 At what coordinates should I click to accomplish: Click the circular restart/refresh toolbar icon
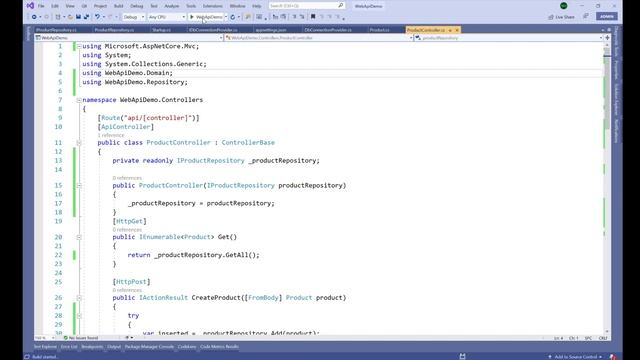(x=233, y=17)
